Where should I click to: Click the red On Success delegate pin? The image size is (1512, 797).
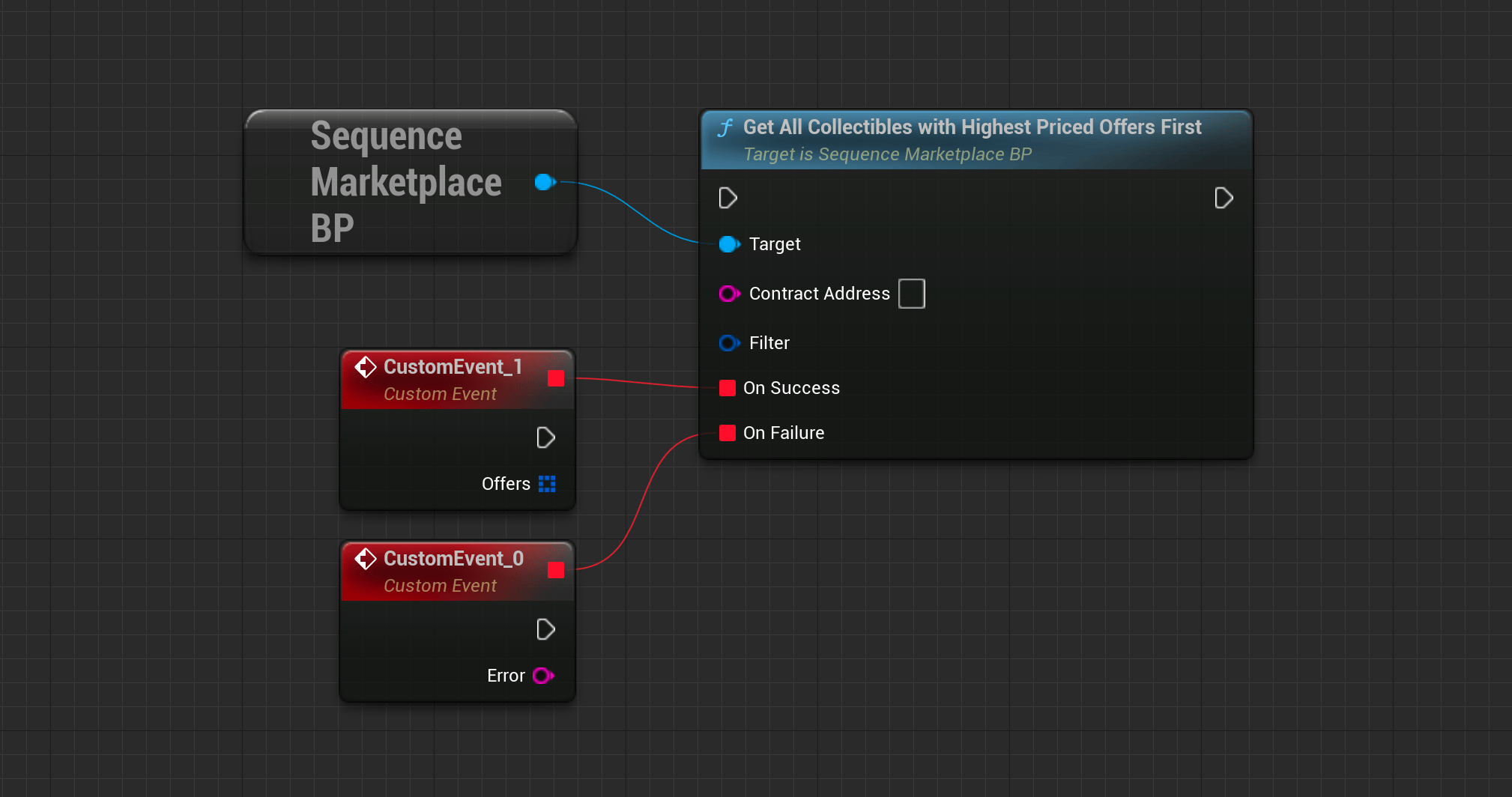[x=727, y=388]
